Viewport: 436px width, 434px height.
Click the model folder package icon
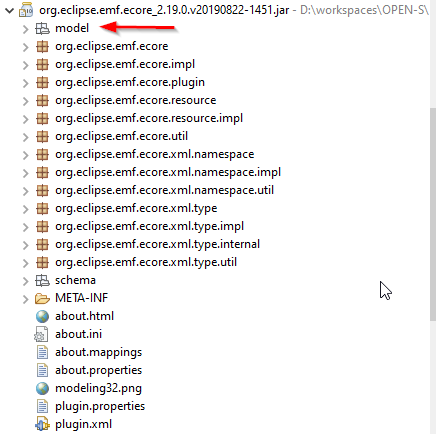coord(42,28)
